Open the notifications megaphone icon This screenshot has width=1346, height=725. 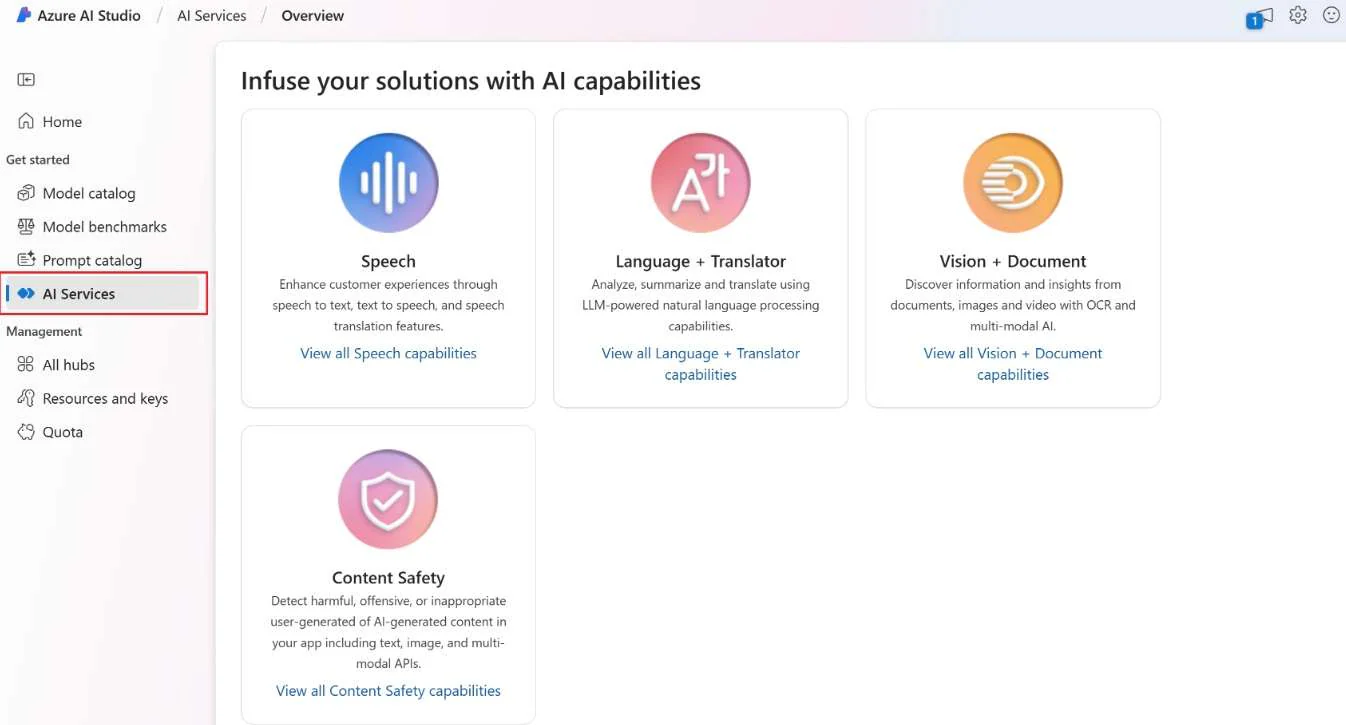pyautogui.click(x=1262, y=17)
